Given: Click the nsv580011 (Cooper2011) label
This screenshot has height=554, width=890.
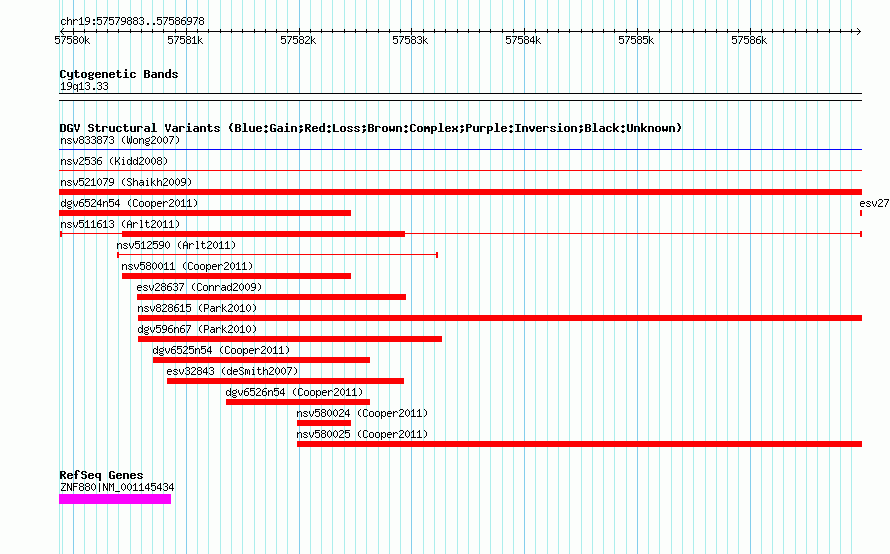Looking at the screenshot, I should (187, 266).
